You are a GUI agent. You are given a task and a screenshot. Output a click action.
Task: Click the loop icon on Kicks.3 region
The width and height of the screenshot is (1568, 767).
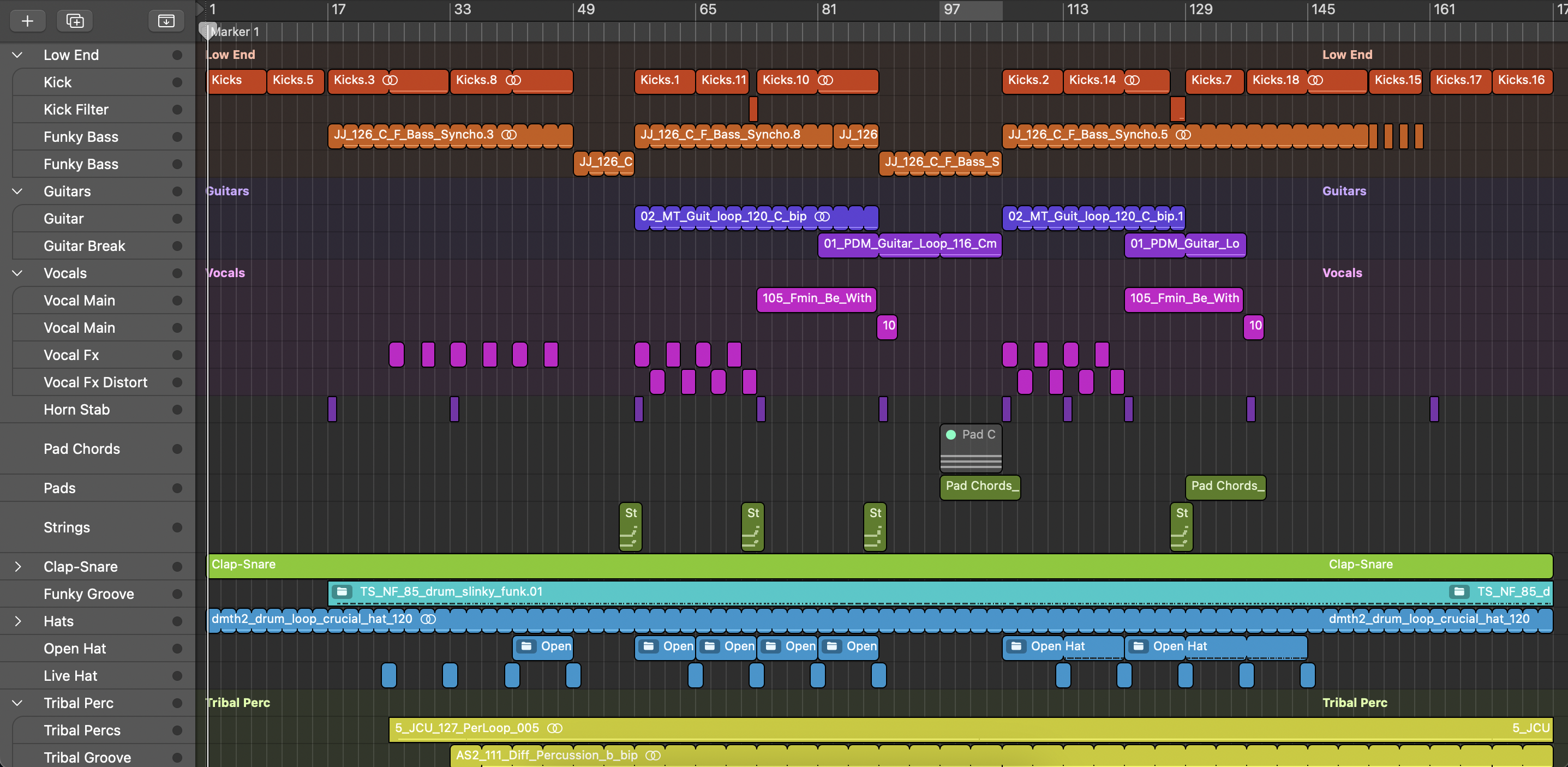coord(390,80)
